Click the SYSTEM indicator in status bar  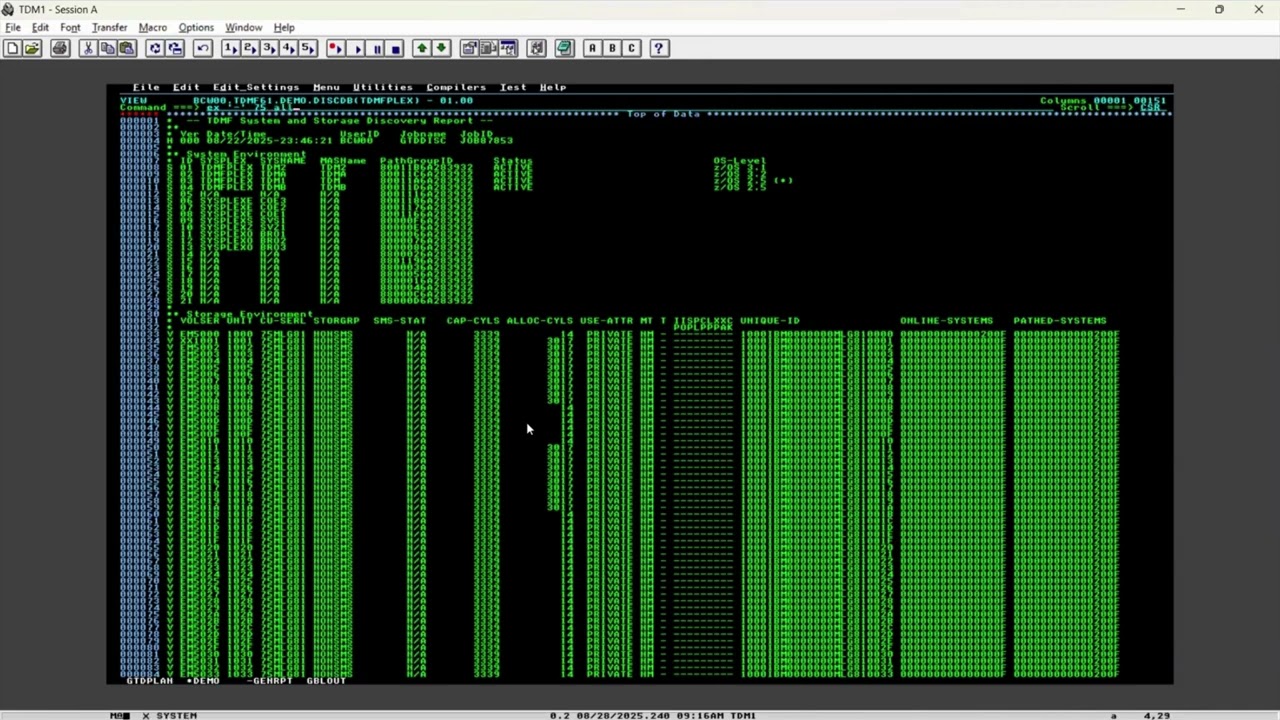177,716
